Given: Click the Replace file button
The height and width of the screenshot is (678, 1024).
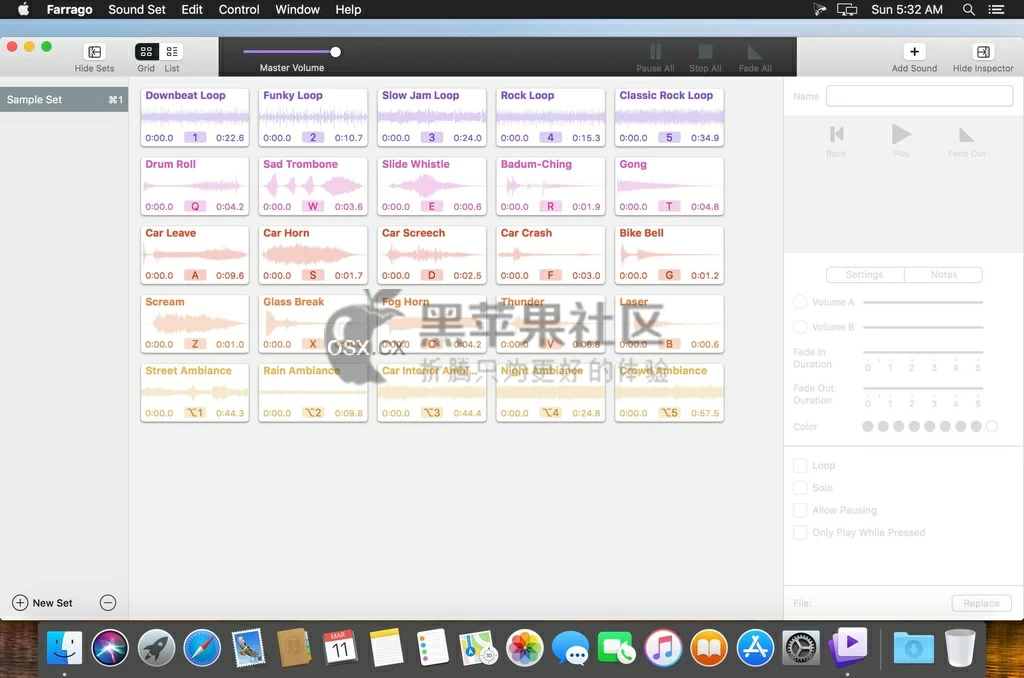Looking at the screenshot, I should pos(982,603).
